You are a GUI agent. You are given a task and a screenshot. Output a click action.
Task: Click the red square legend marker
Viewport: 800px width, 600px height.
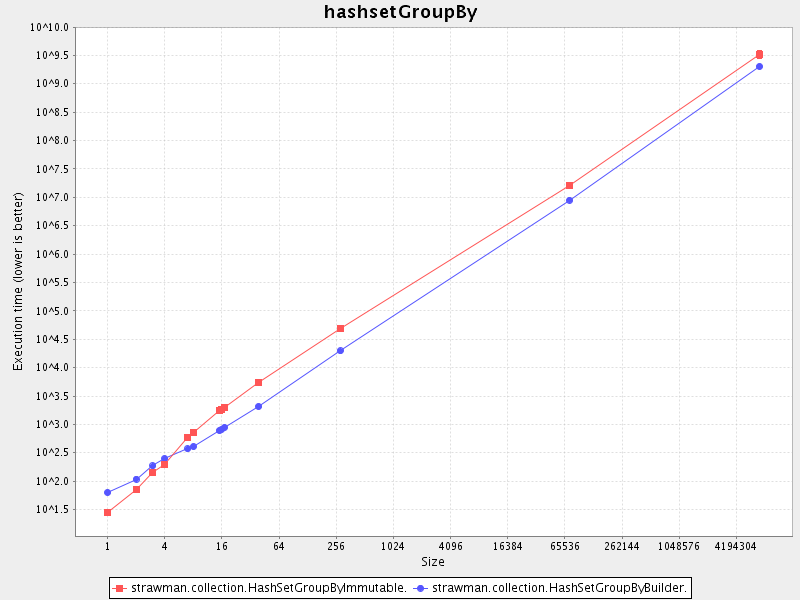[x=120, y=588]
